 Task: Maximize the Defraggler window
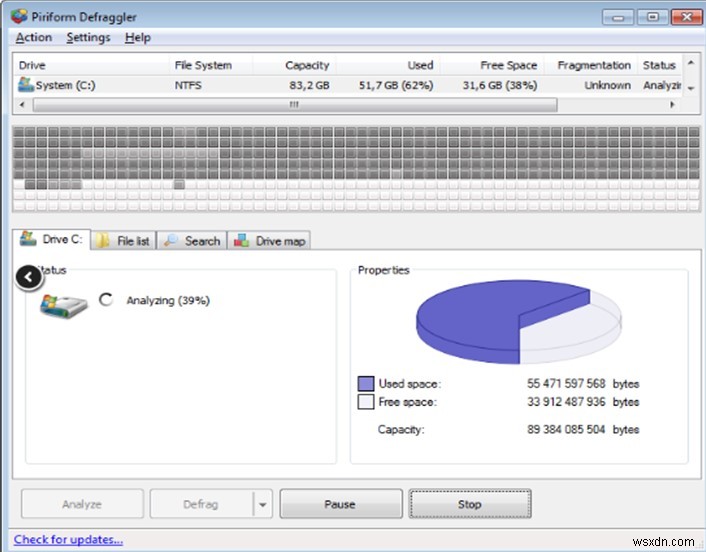652,17
